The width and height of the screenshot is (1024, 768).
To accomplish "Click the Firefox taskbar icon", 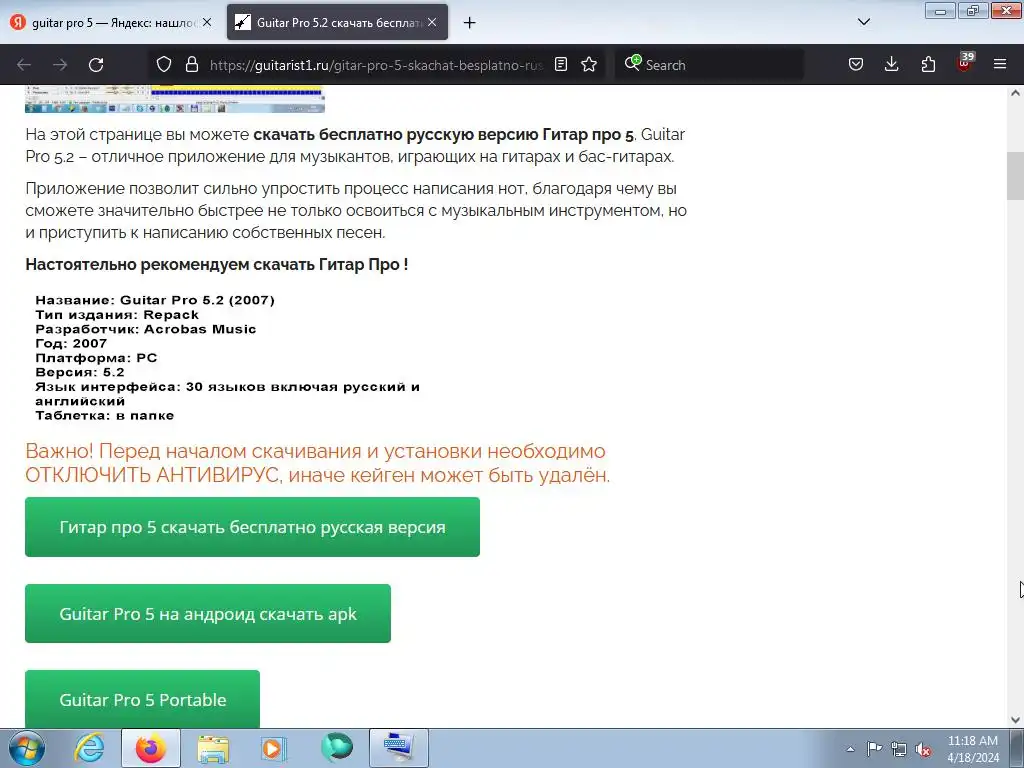I will click(151, 748).
